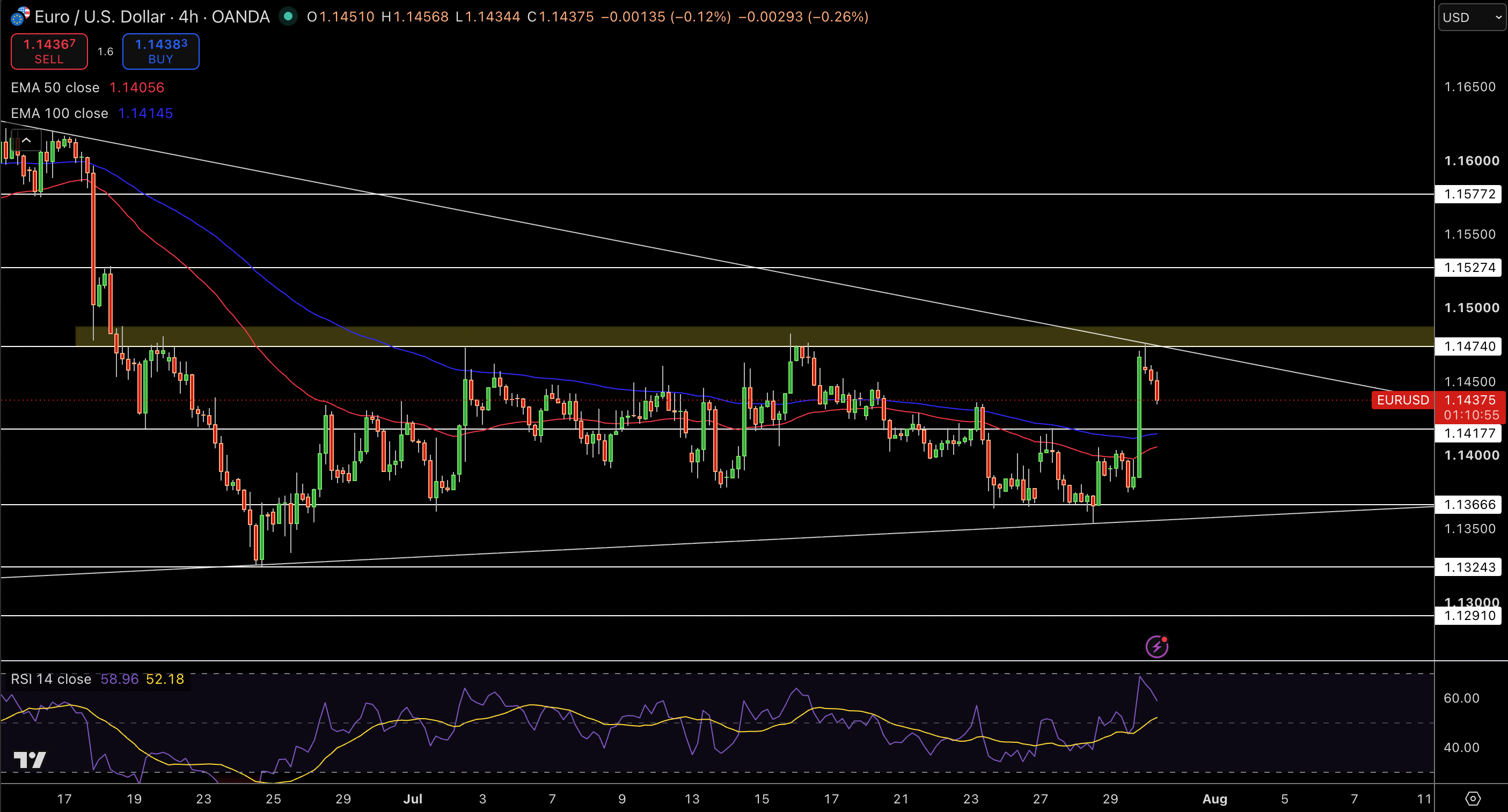Click the SELL 1.14367 button
The height and width of the screenshot is (812, 1508).
(x=49, y=51)
